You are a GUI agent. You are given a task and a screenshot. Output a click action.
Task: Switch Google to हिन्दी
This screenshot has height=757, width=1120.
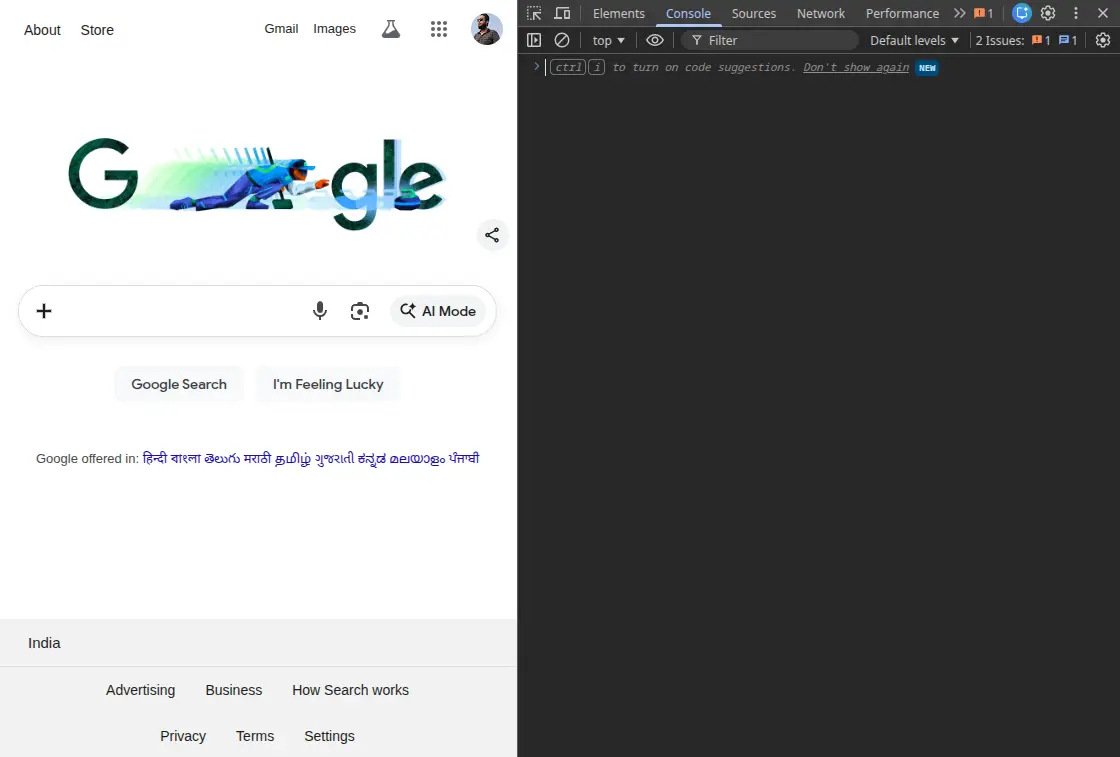point(154,458)
